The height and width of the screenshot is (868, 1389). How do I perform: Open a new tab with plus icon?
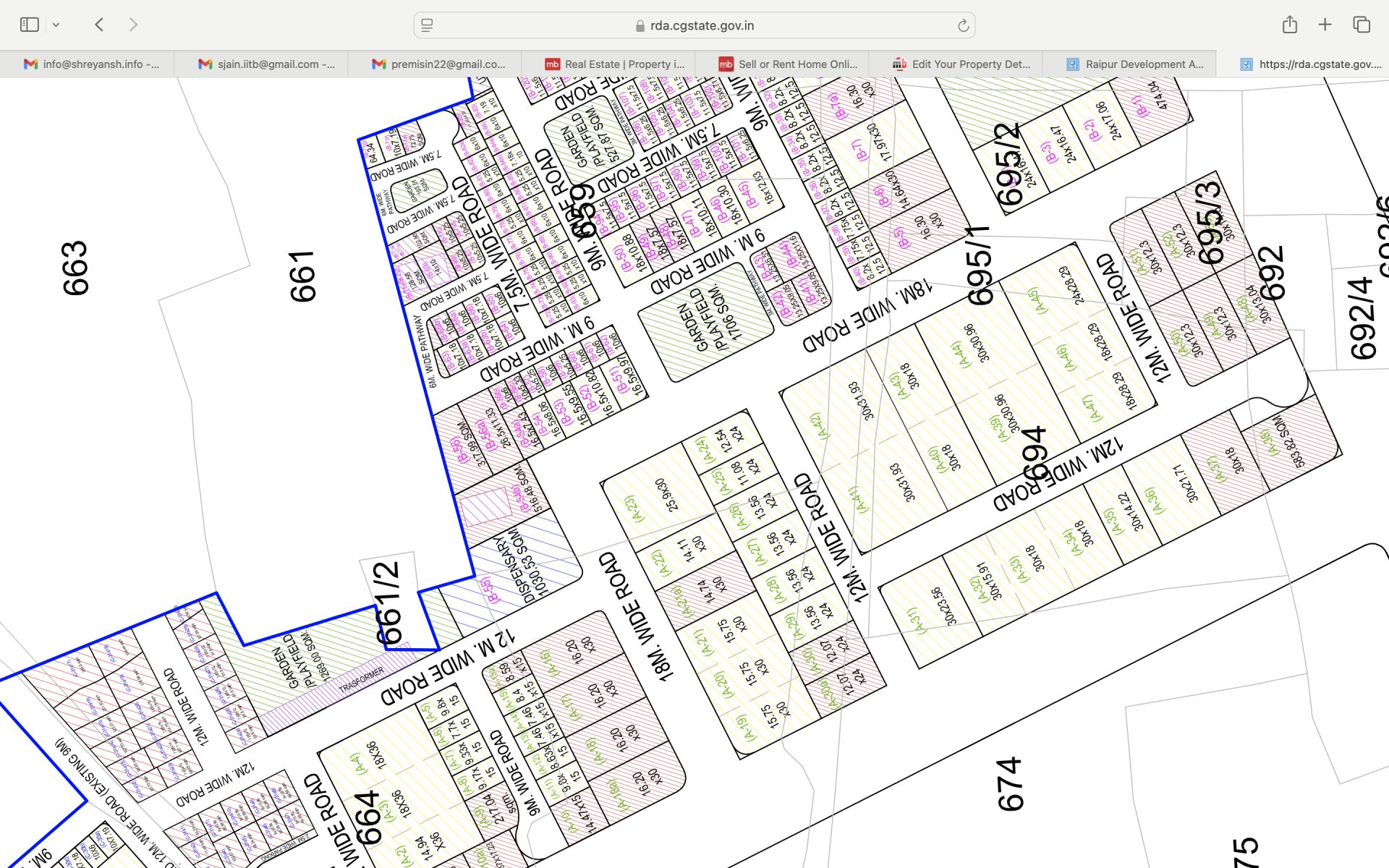click(x=1325, y=25)
